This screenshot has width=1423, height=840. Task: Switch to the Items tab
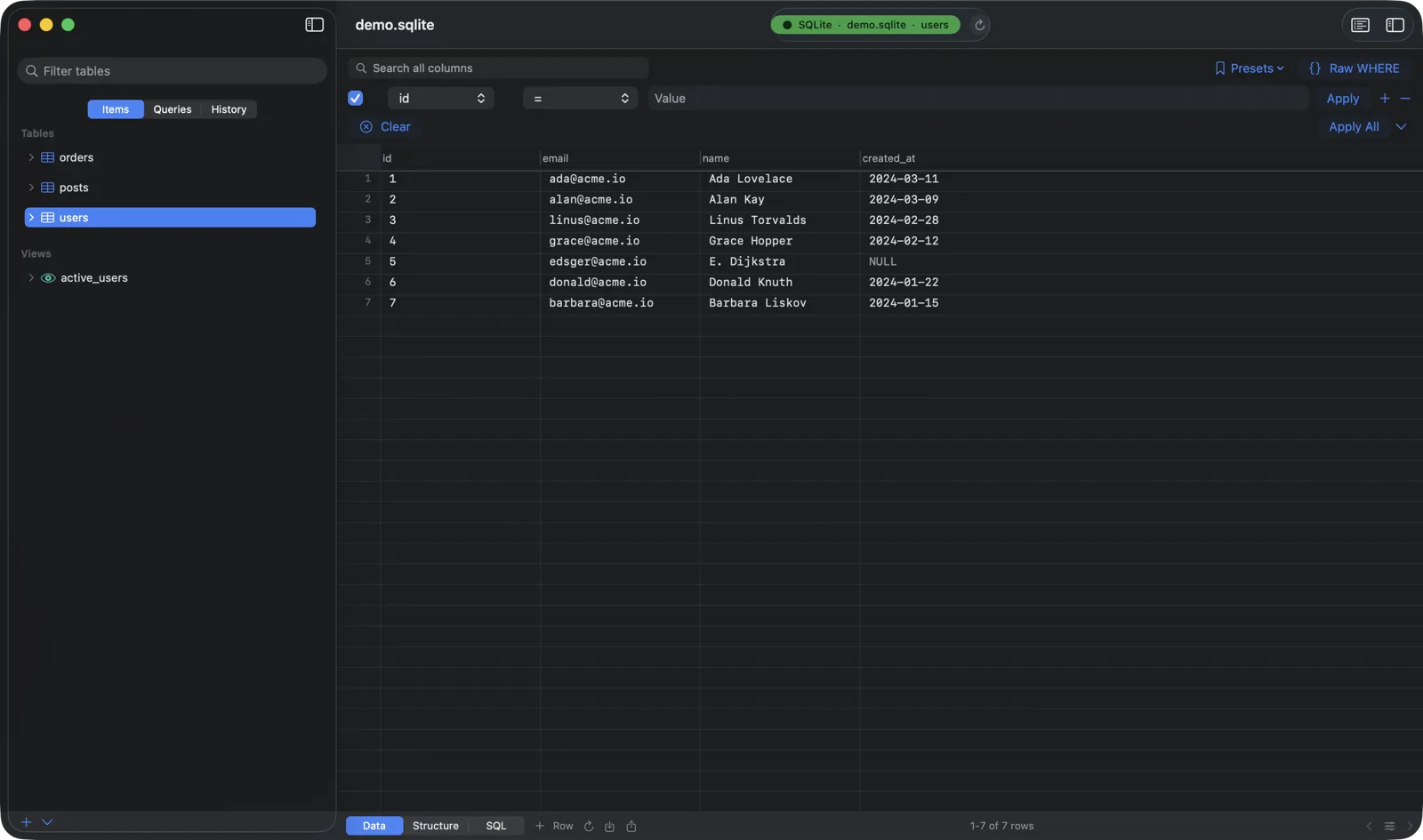pyautogui.click(x=116, y=109)
